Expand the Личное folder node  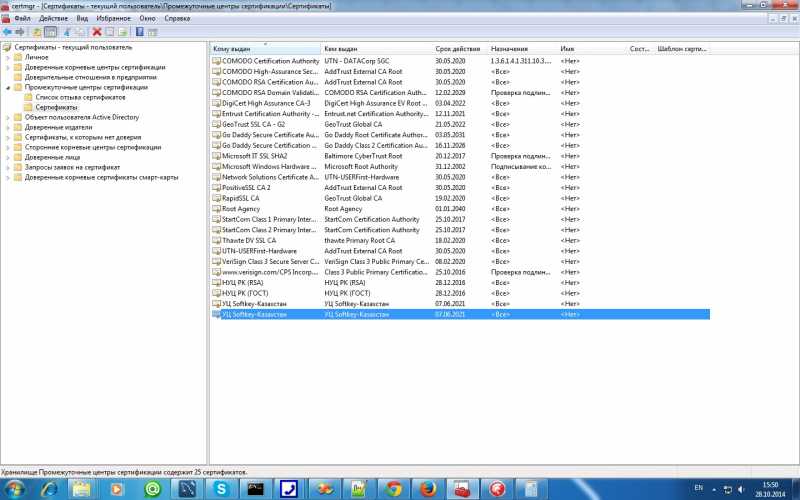tap(7, 58)
